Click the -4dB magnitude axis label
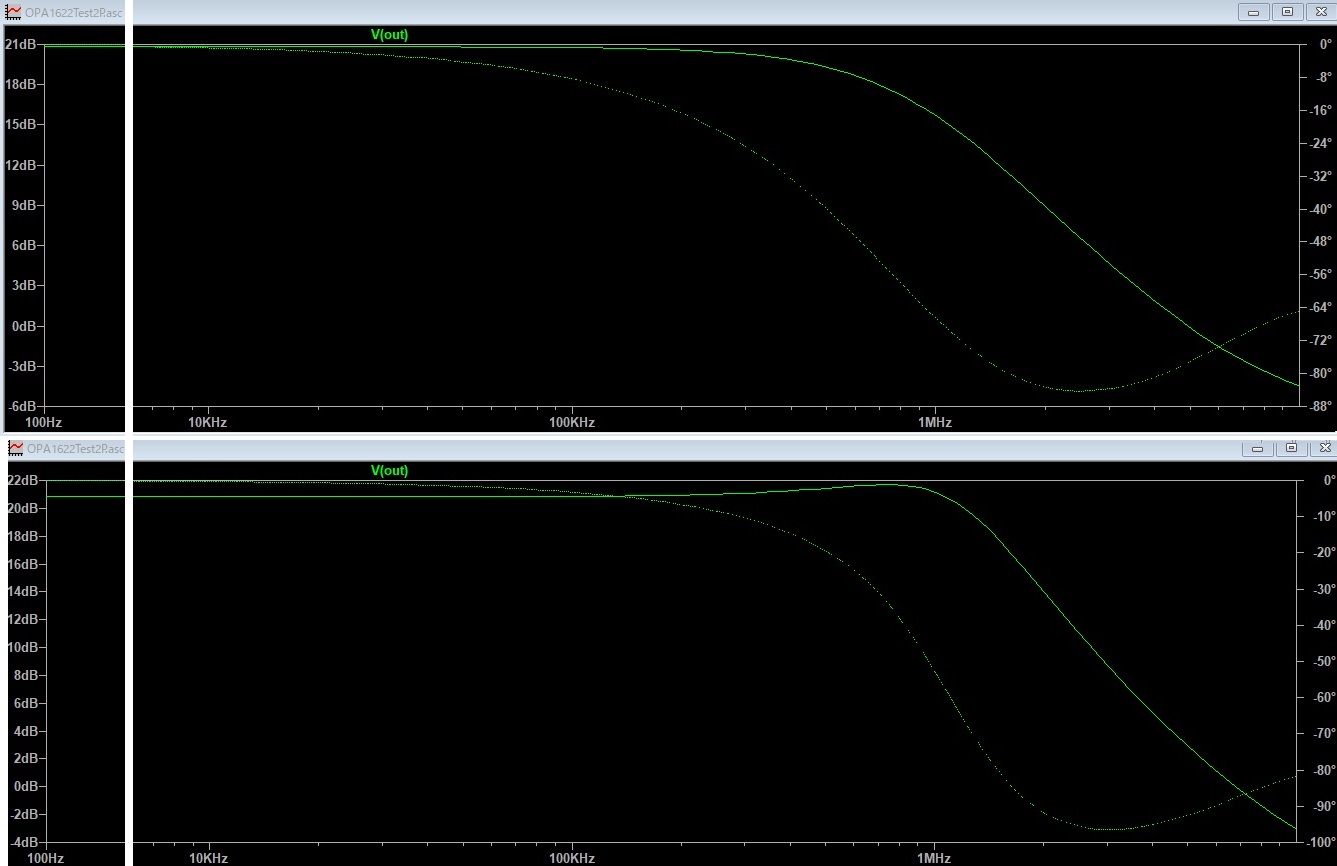The height and width of the screenshot is (866, 1337). click(23, 842)
